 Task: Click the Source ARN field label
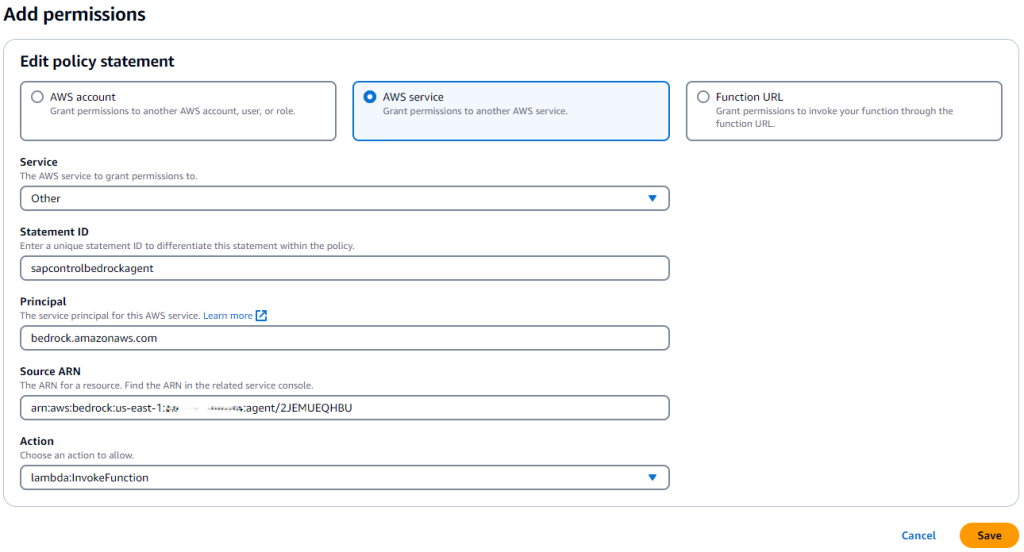click(50, 371)
